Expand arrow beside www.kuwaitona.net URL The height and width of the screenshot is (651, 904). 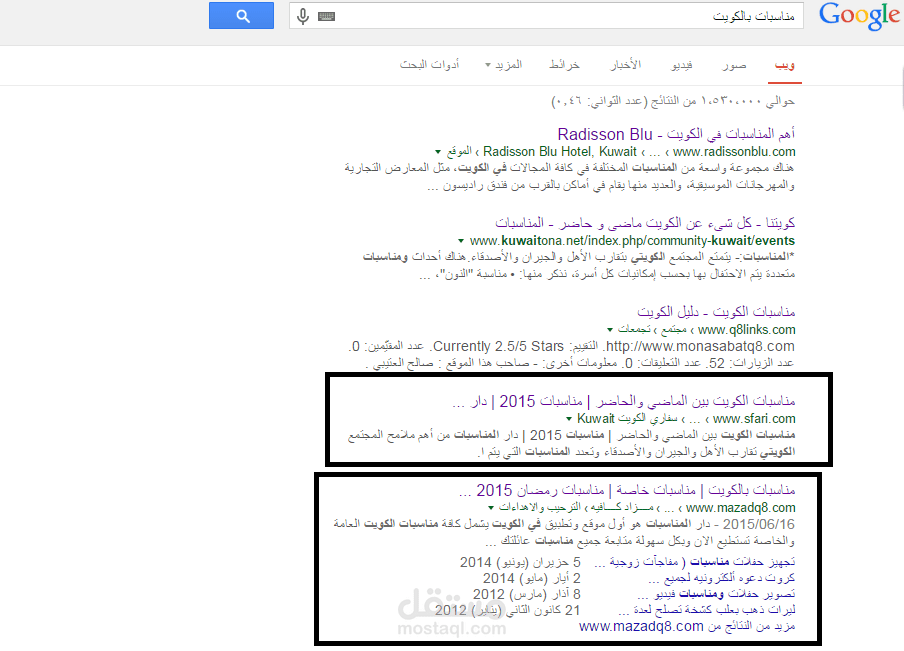point(461,241)
